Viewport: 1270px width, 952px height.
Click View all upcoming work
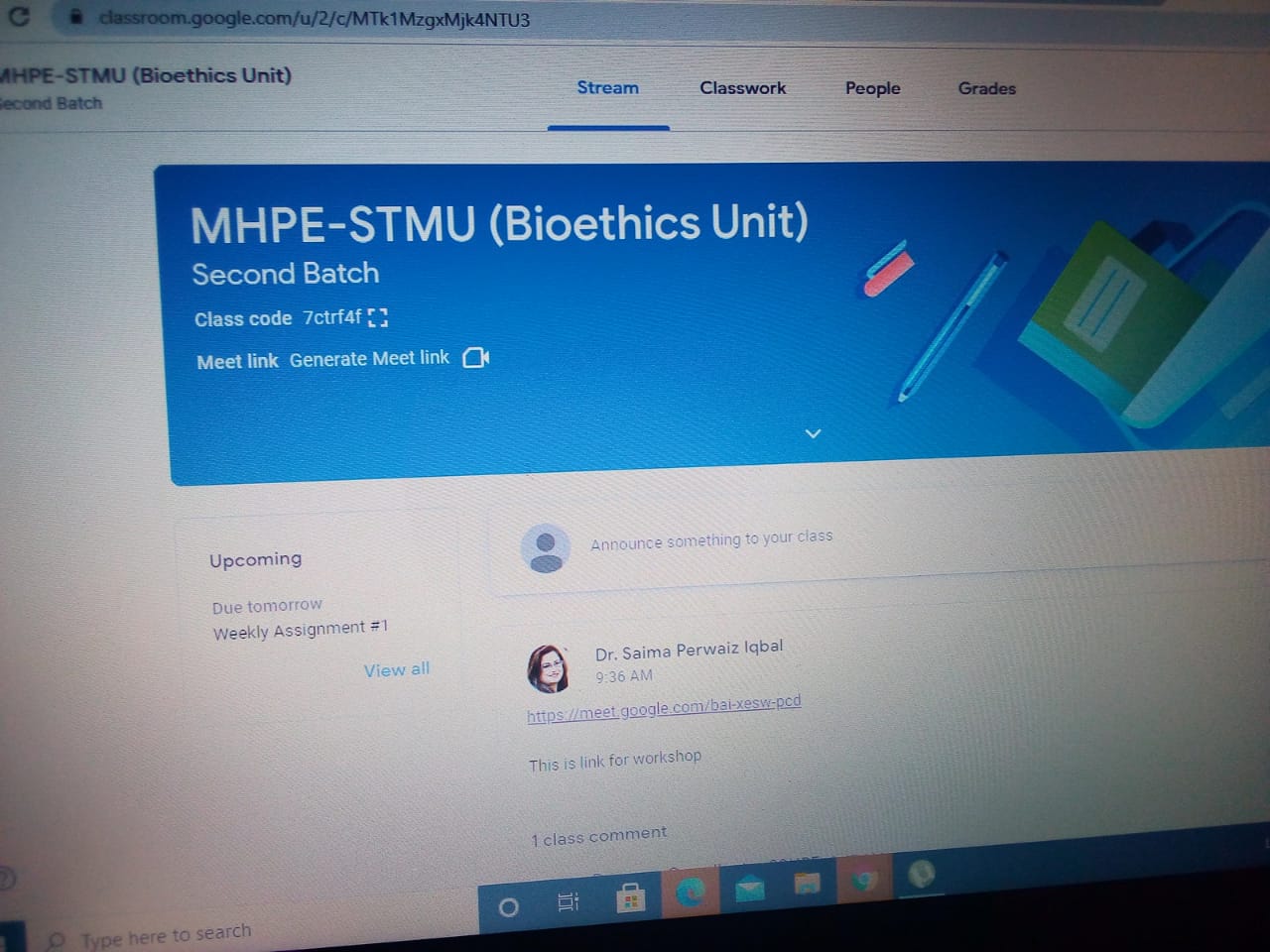pyautogui.click(x=396, y=670)
